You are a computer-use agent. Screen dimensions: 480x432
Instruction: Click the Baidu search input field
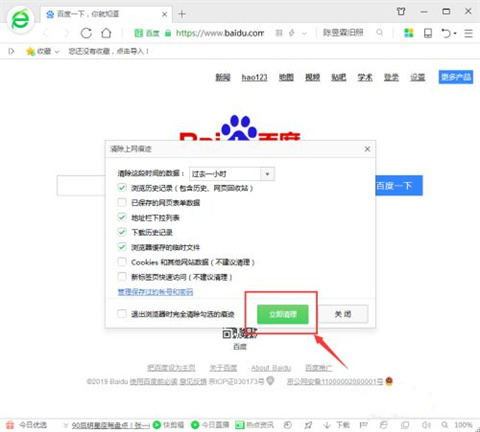[81, 185]
